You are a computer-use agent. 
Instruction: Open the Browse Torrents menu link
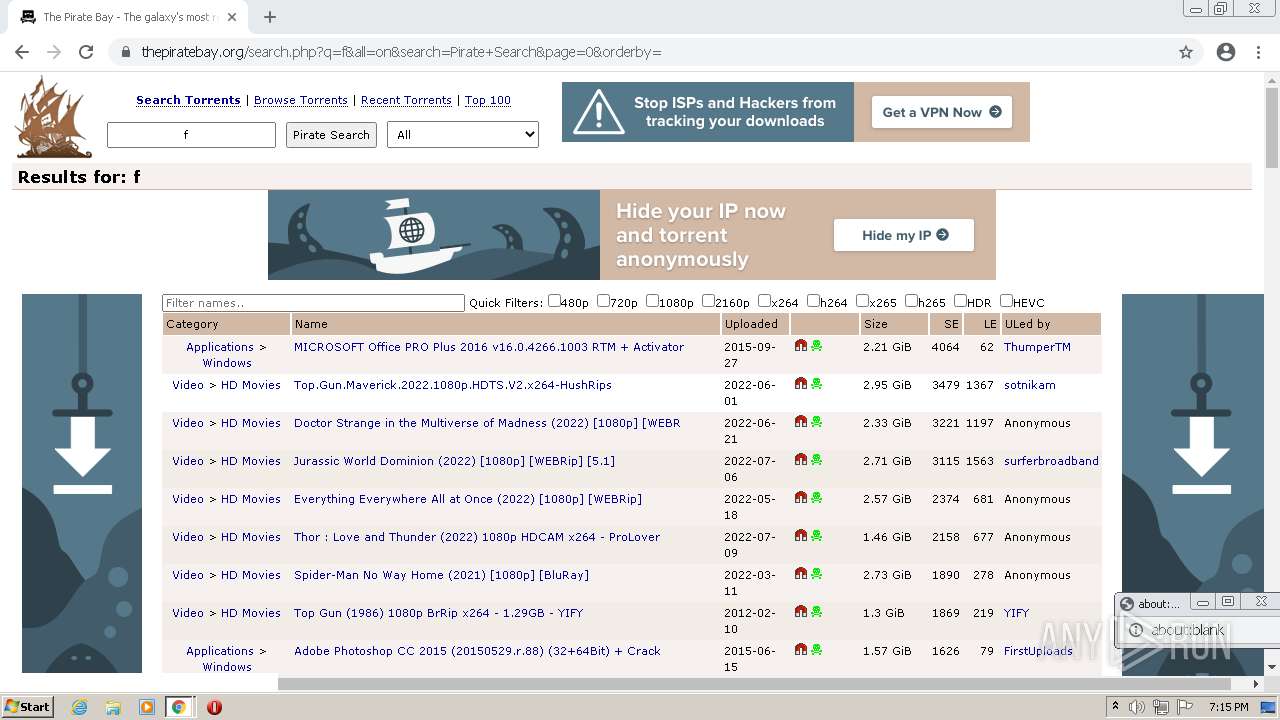point(301,100)
